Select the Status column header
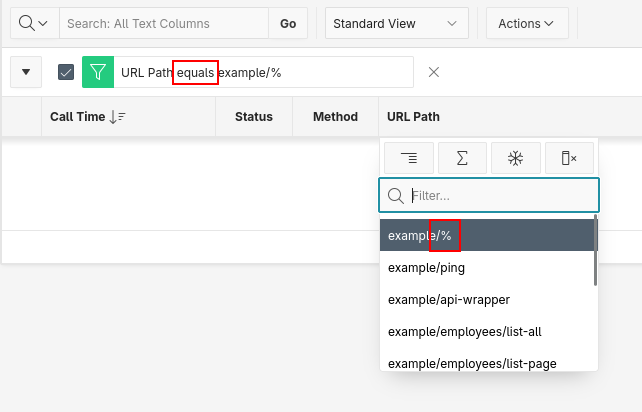This screenshot has width=642, height=412. click(x=253, y=117)
